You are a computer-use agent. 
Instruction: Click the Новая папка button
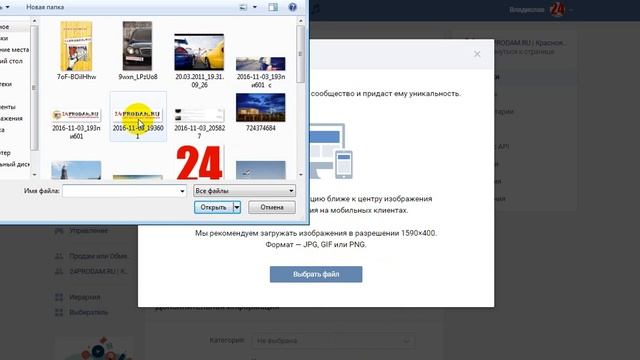pyautogui.click(x=45, y=7)
